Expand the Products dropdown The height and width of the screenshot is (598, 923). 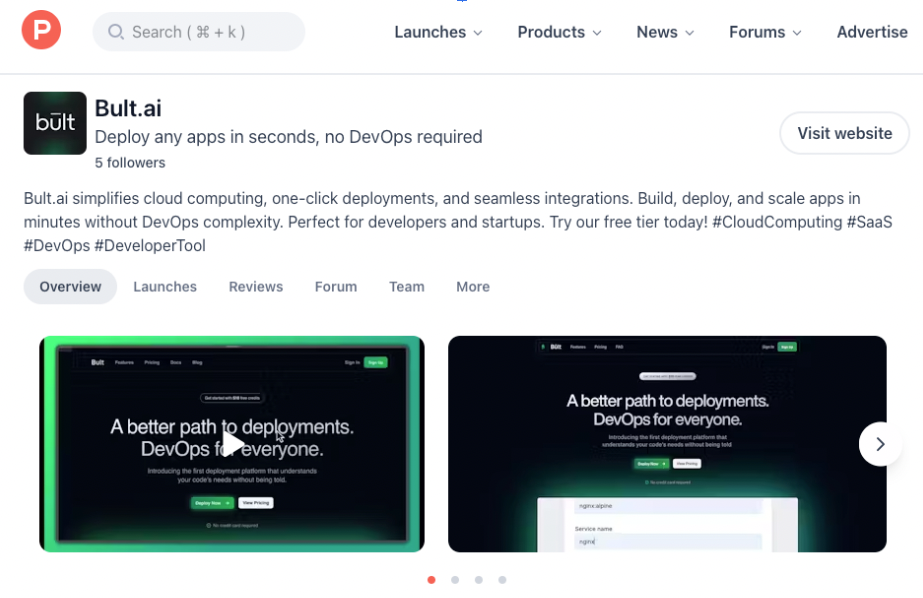(x=558, y=32)
